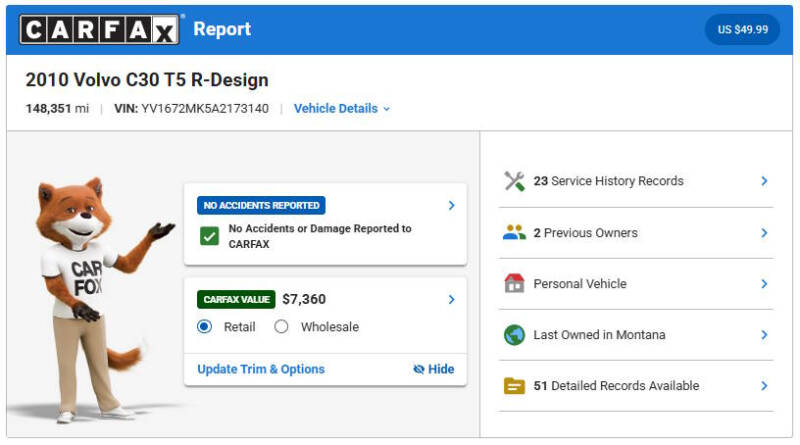Expand the Vehicle Details dropdown
This screenshot has height=445, width=800.
(342, 109)
